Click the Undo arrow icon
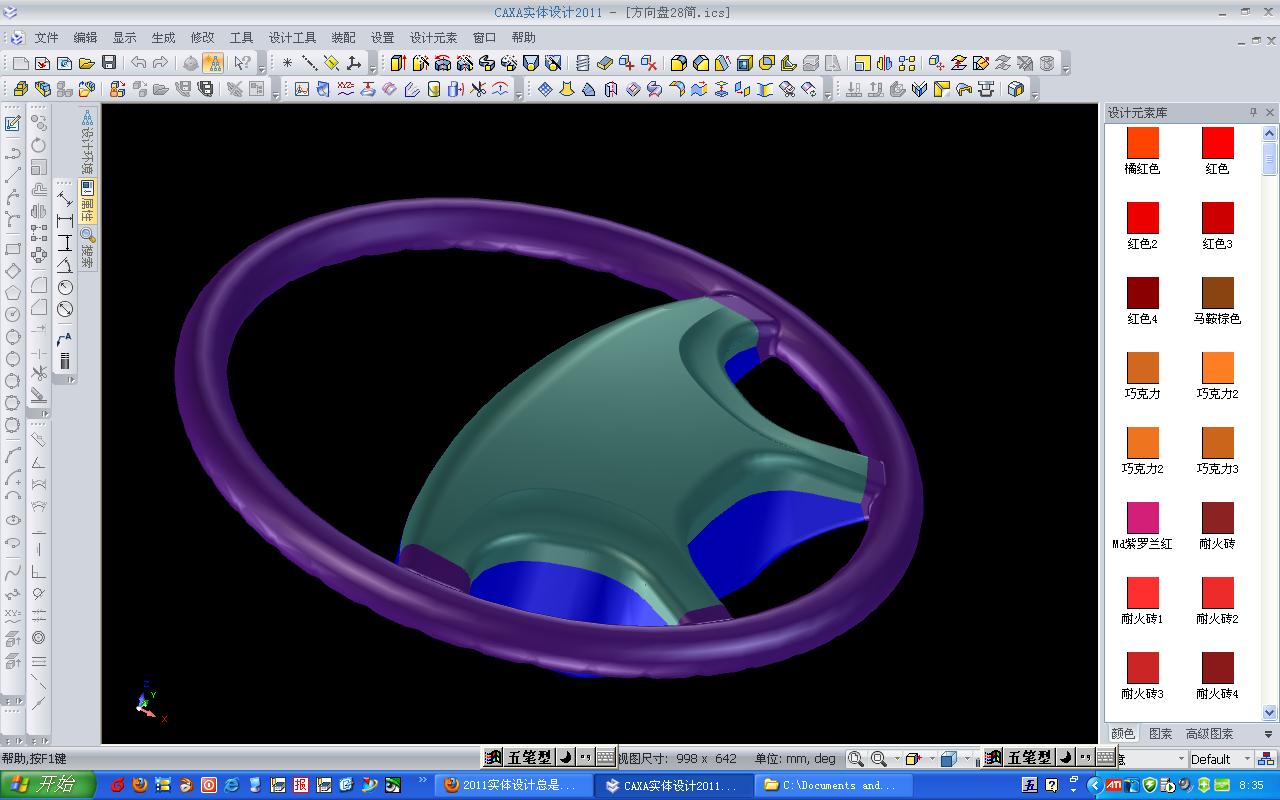 click(x=139, y=63)
